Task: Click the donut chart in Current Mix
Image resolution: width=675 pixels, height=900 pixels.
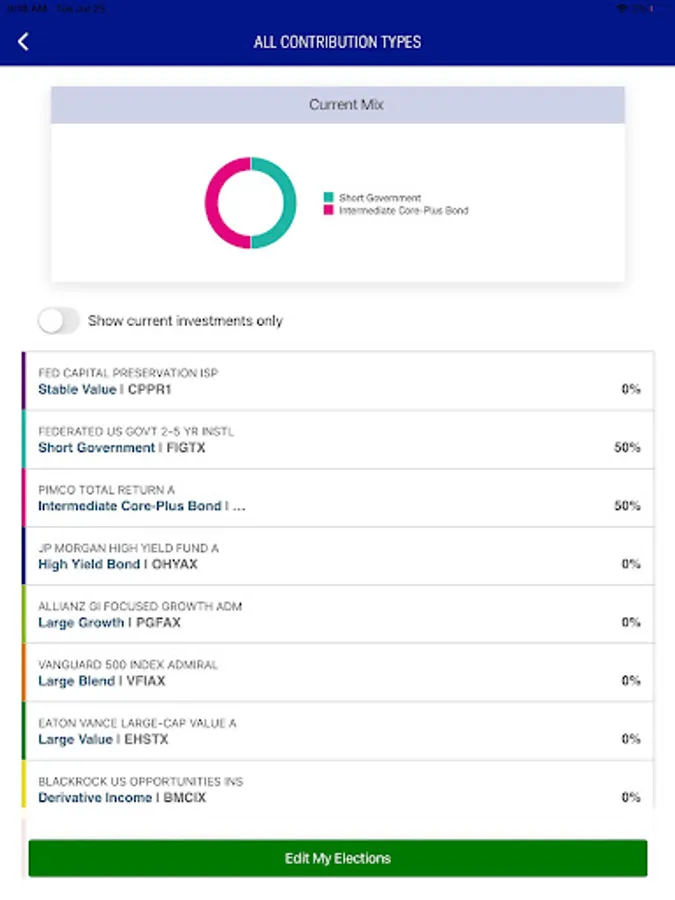Action: (251, 203)
